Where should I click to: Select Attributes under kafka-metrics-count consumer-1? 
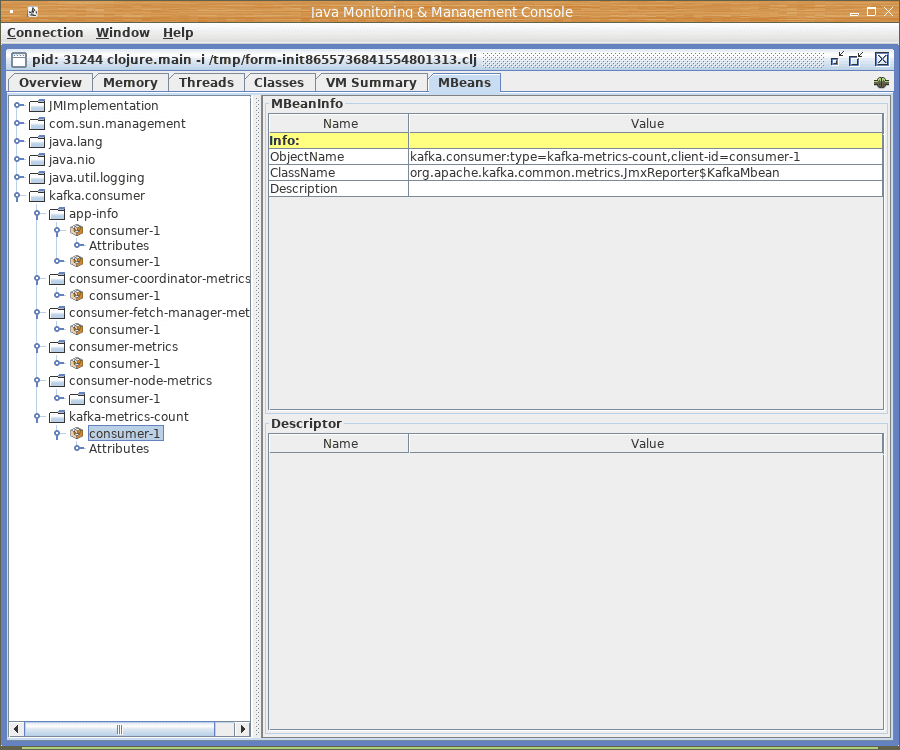coord(118,449)
